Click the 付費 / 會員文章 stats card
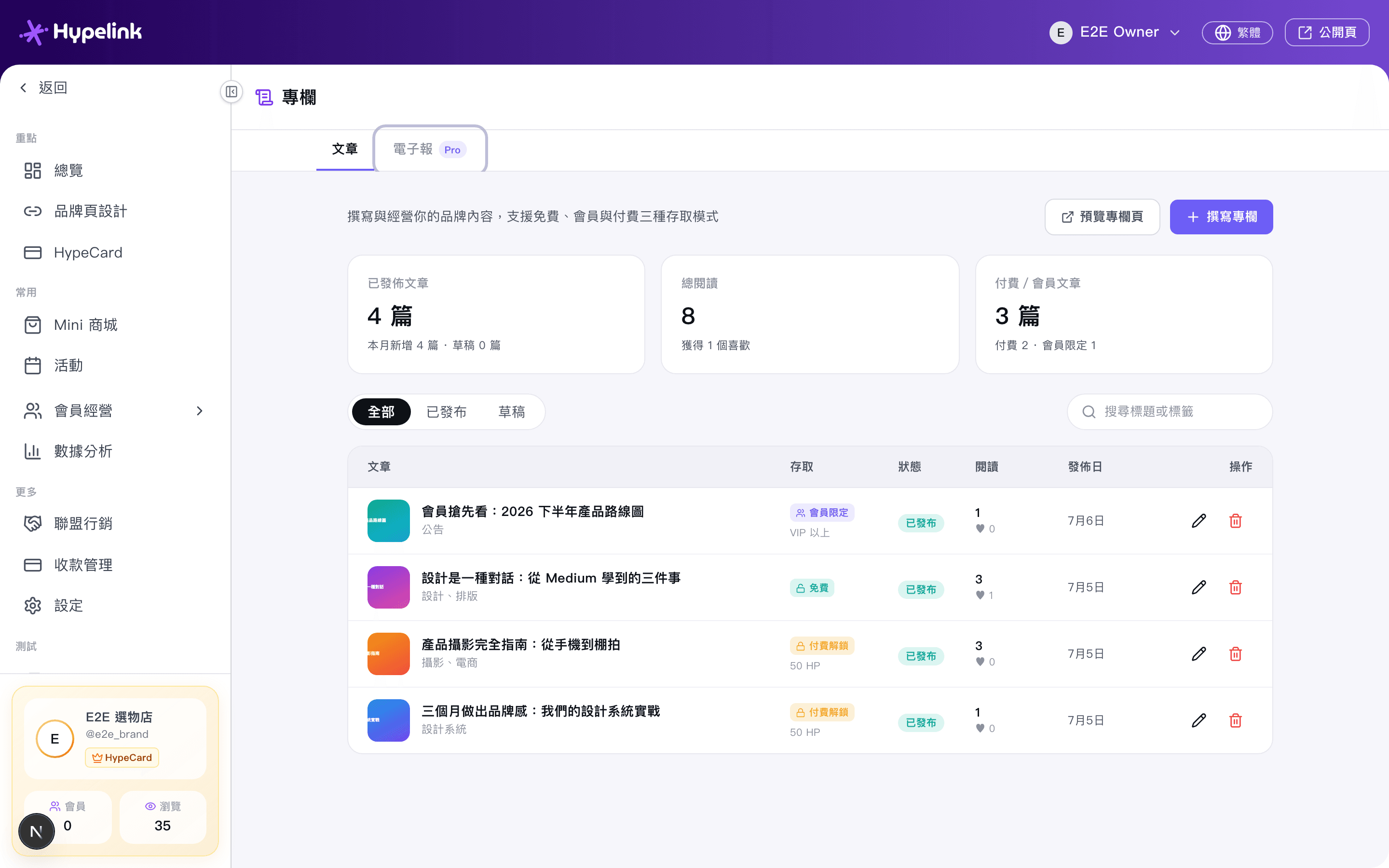 (x=1124, y=314)
